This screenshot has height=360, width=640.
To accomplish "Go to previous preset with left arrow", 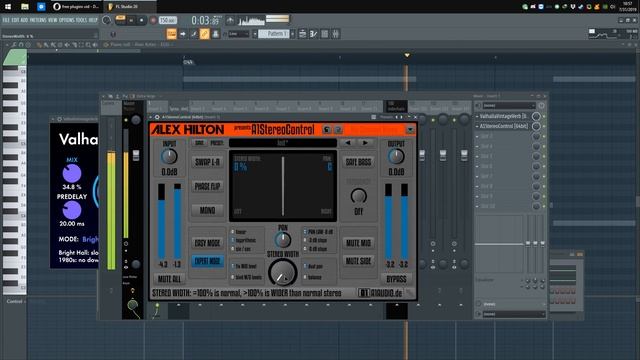I will click(x=347, y=143).
